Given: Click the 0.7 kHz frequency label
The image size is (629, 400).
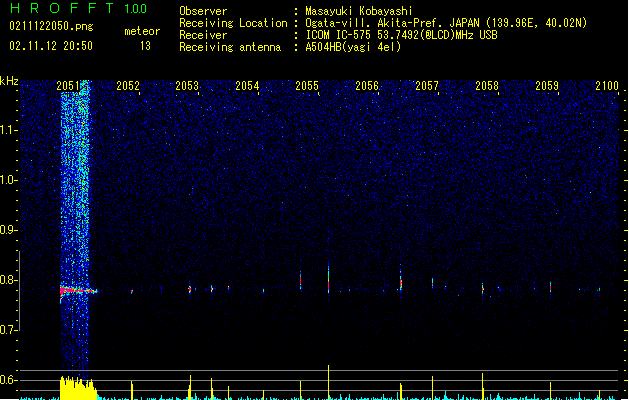Looking at the screenshot, I should point(9,330).
